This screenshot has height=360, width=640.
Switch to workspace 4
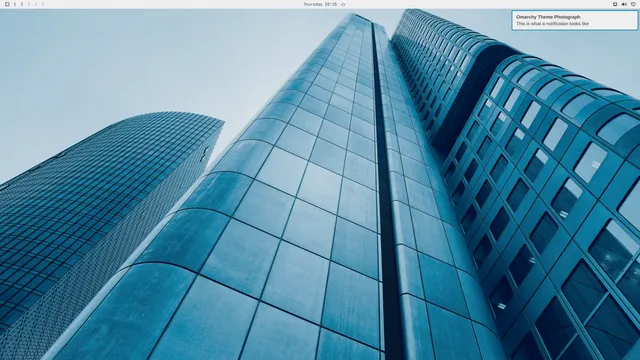tap(36, 4)
